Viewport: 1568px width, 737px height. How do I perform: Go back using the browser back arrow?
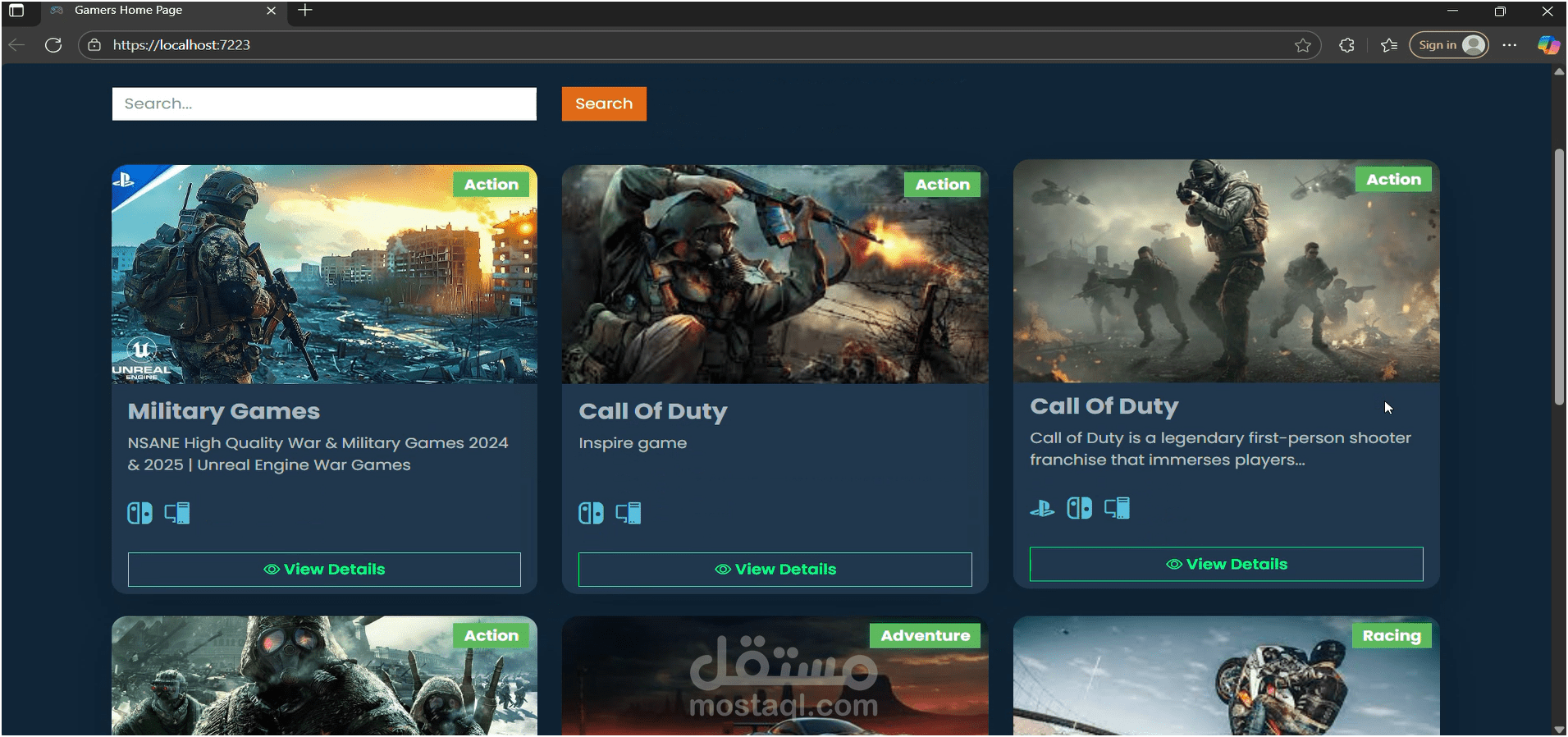click(x=16, y=45)
